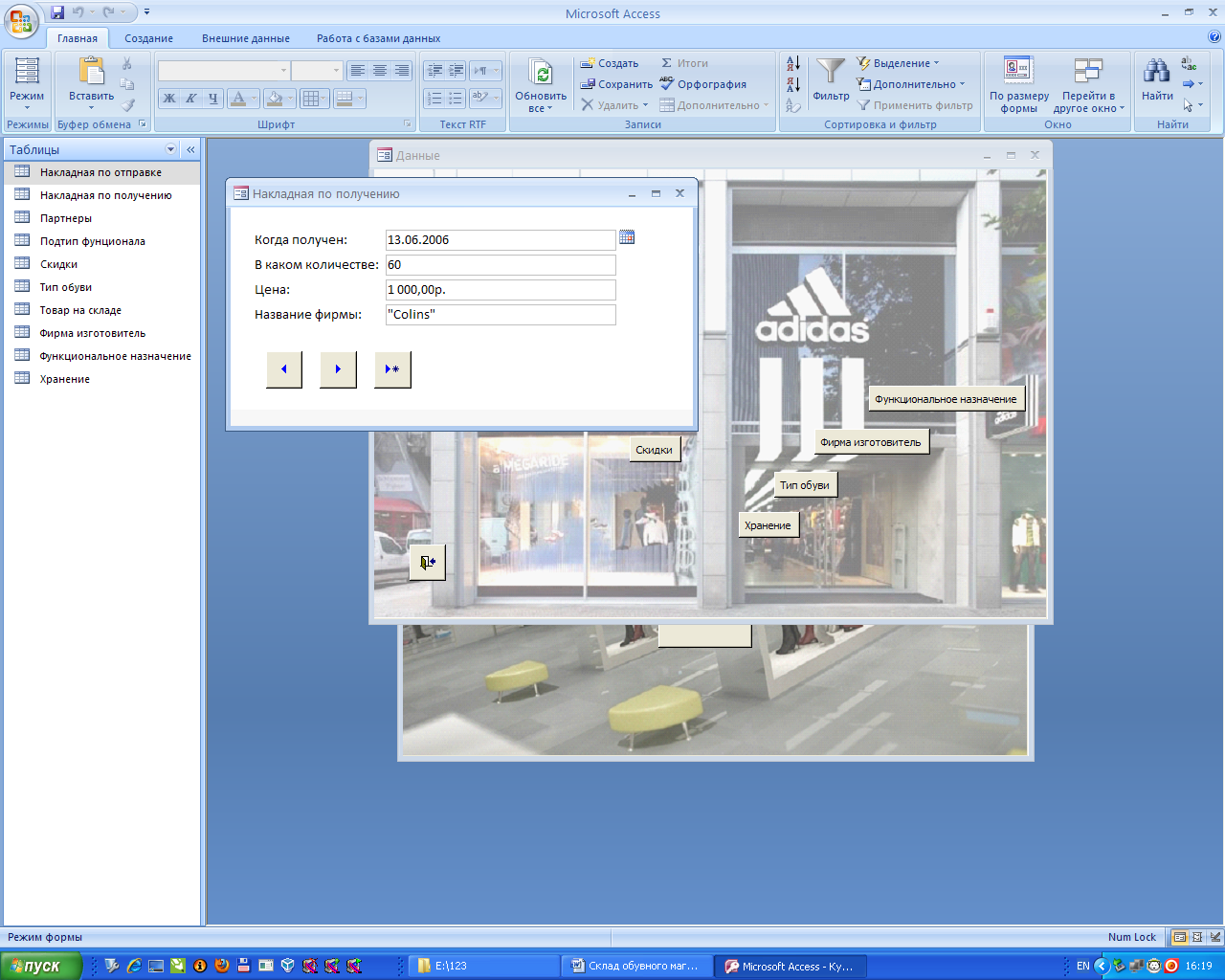Collapse navigation pane with chevron

tap(190, 149)
